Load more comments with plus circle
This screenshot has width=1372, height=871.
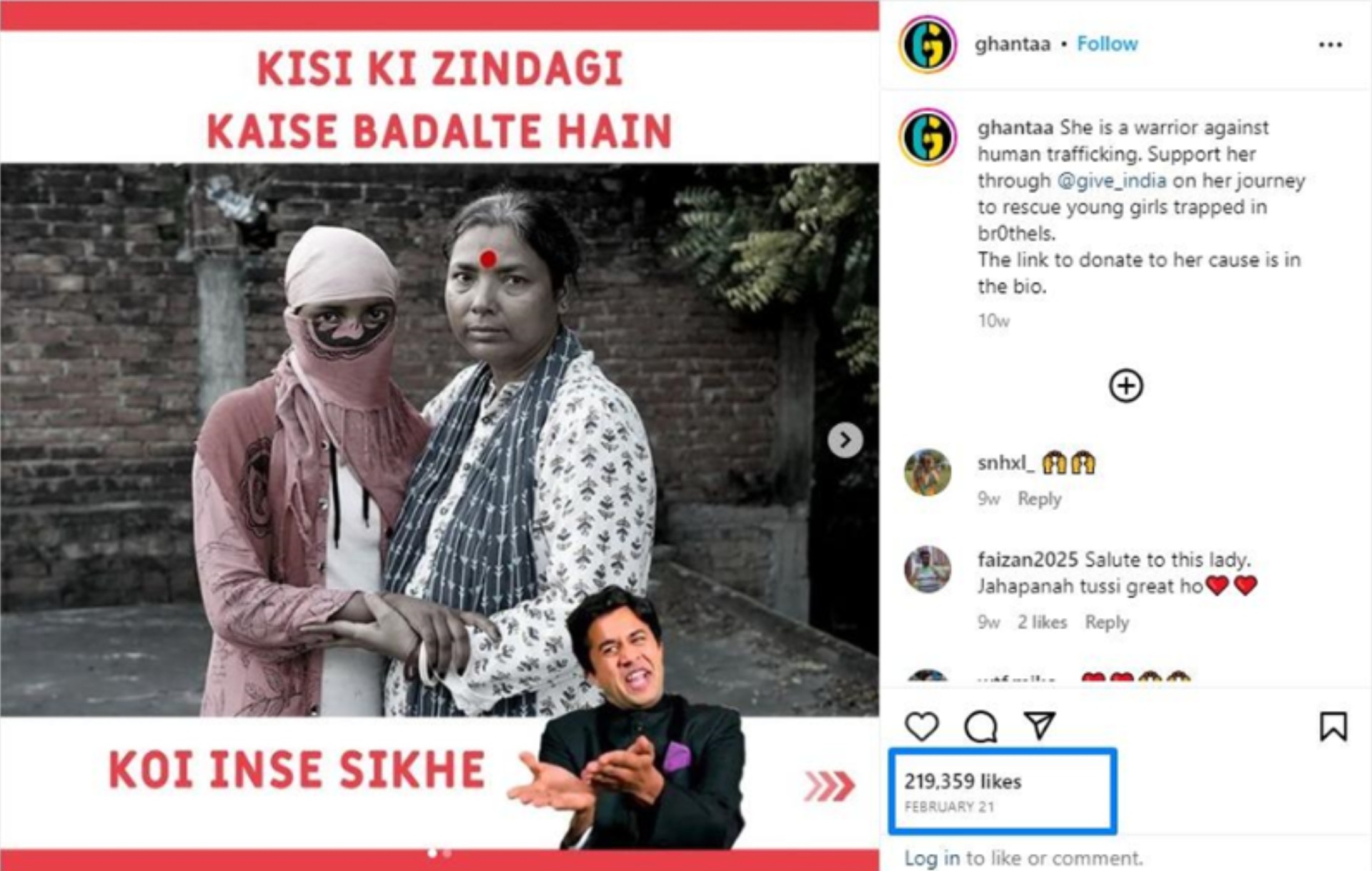pyautogui.click(x=1125, y=386)
